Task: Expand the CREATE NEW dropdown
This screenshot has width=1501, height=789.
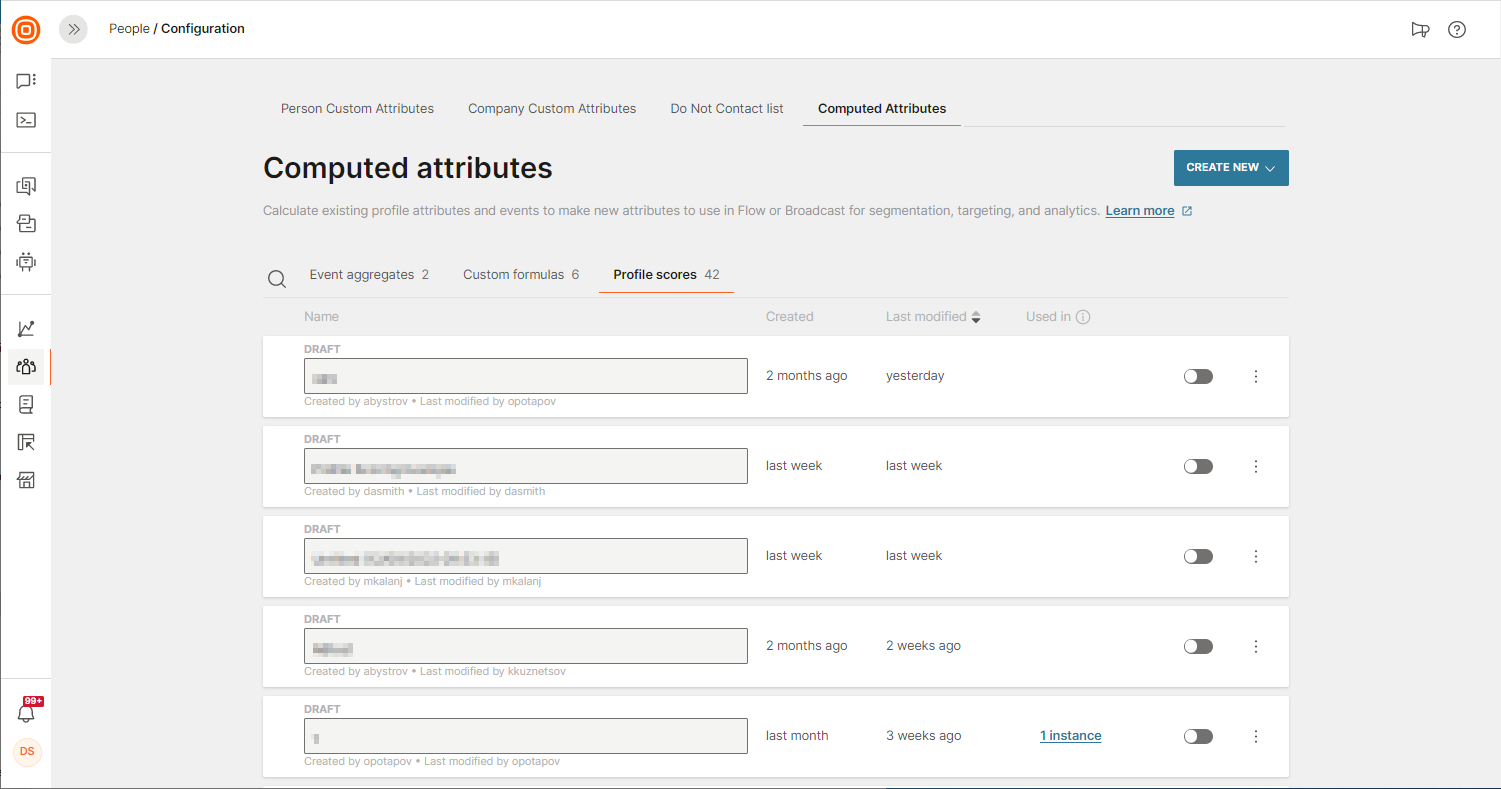Action: [1230, 168]
